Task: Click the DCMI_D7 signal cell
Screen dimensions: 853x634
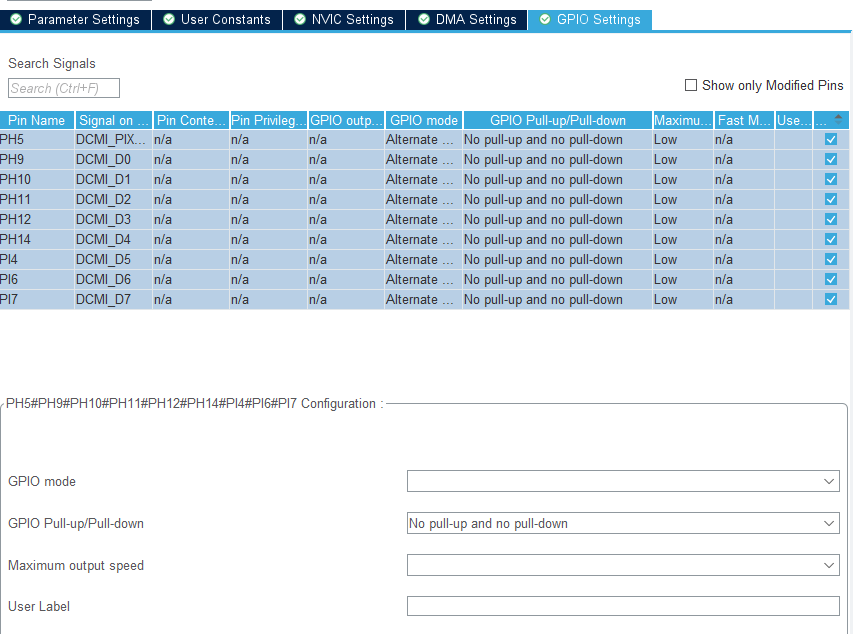Action: tap(113, 299)
